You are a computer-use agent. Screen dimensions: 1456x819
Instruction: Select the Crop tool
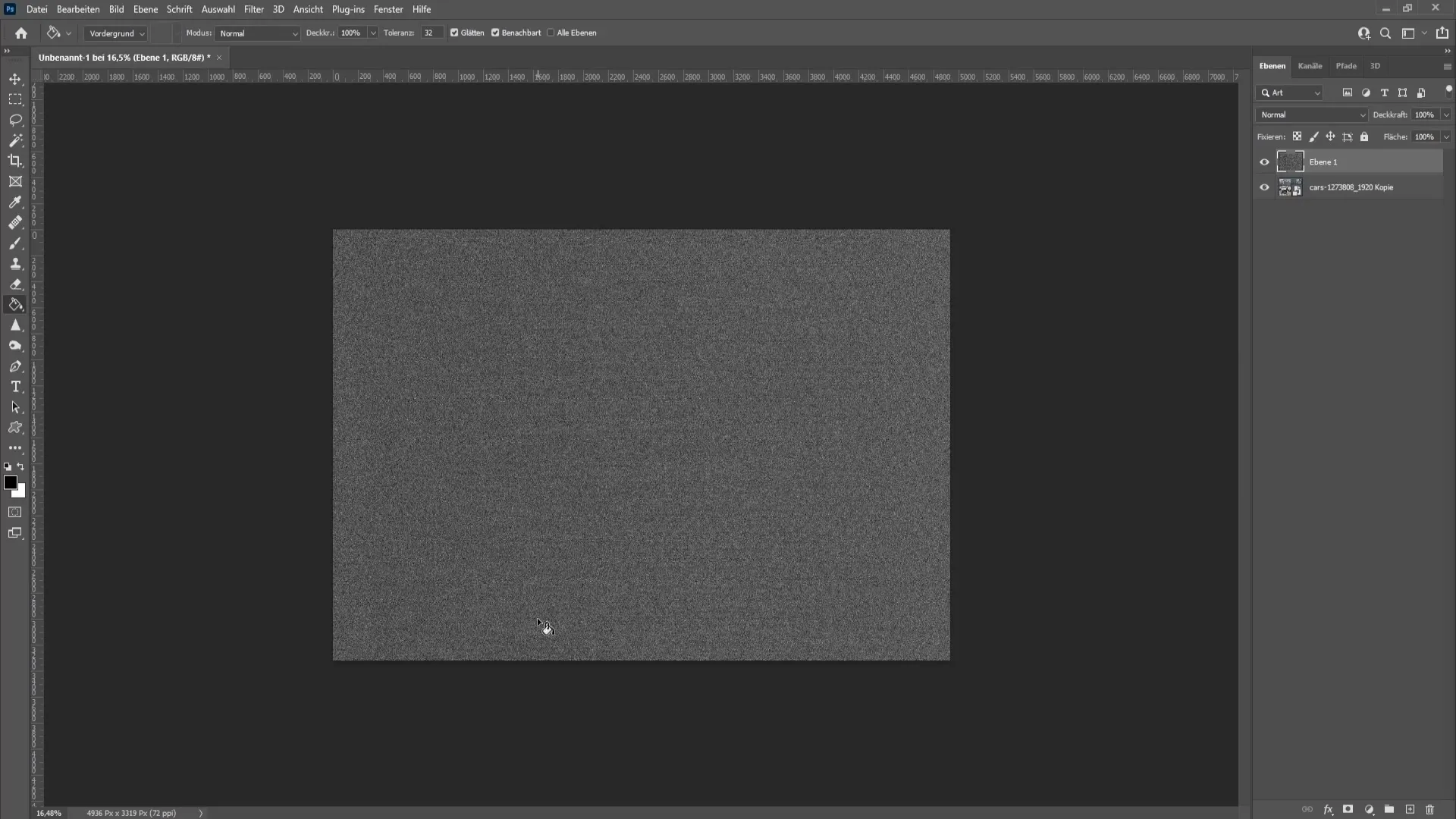[x=15, y=160]
